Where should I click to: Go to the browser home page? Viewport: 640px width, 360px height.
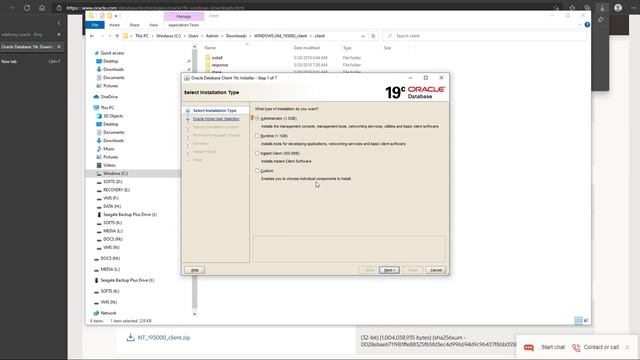[42, 8]
